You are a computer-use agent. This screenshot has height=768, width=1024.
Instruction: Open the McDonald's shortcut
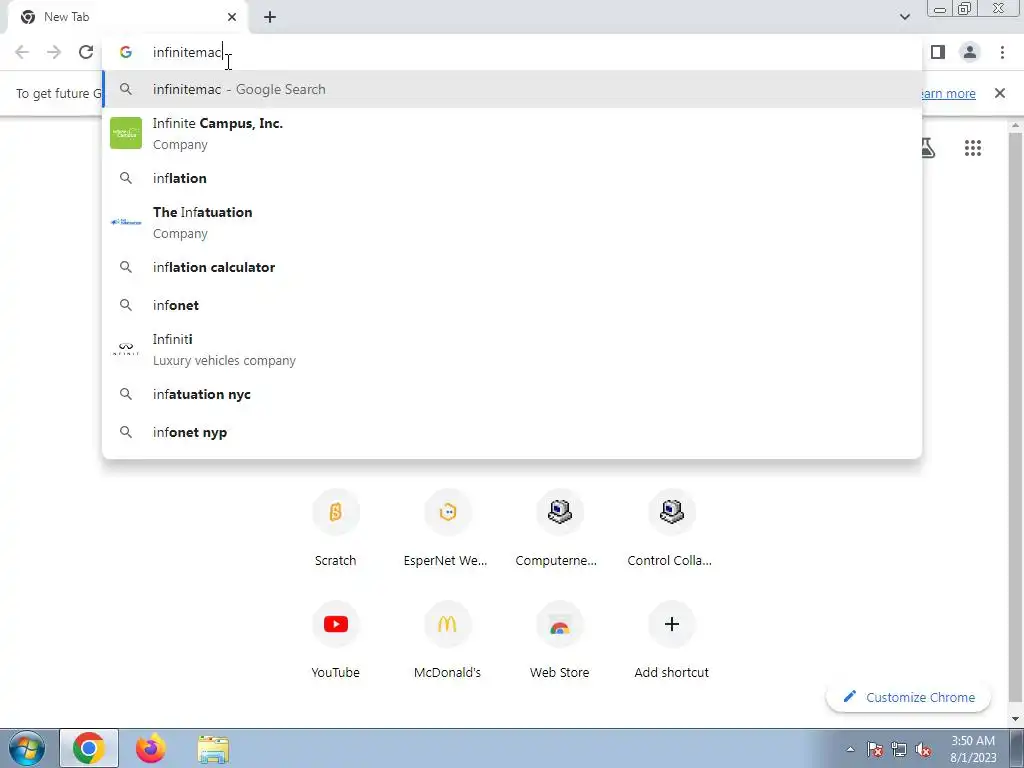[x=447, y=641]
